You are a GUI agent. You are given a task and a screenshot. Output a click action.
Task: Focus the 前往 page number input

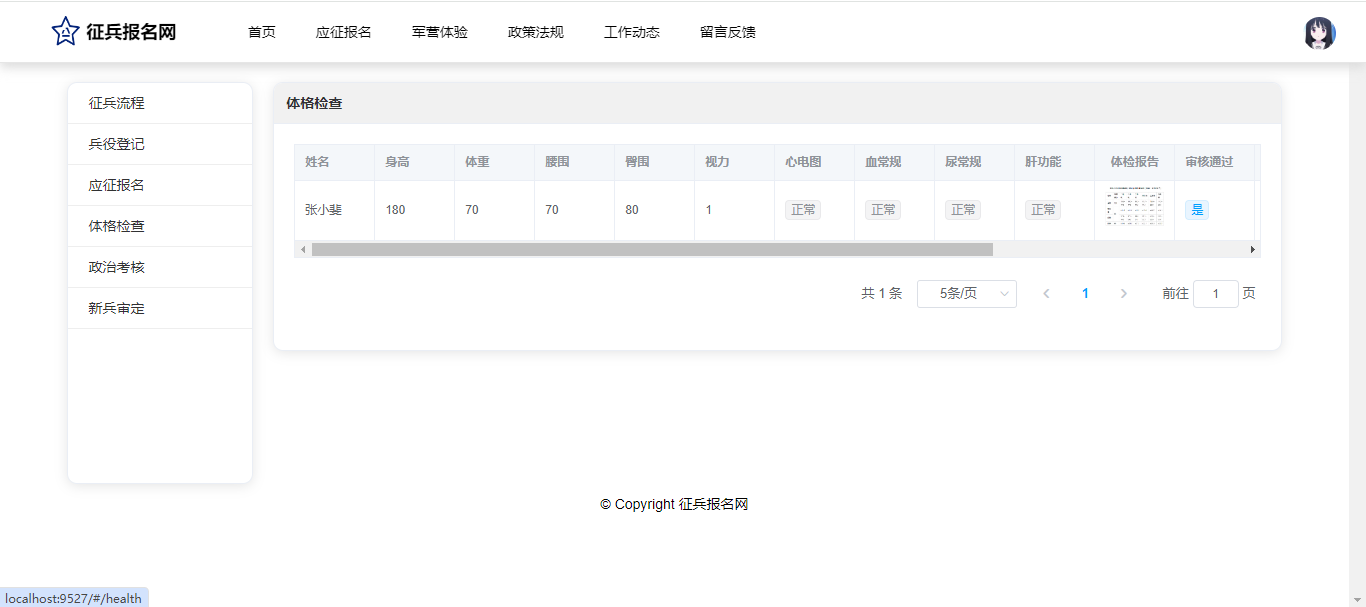(x=1216, y=294)
